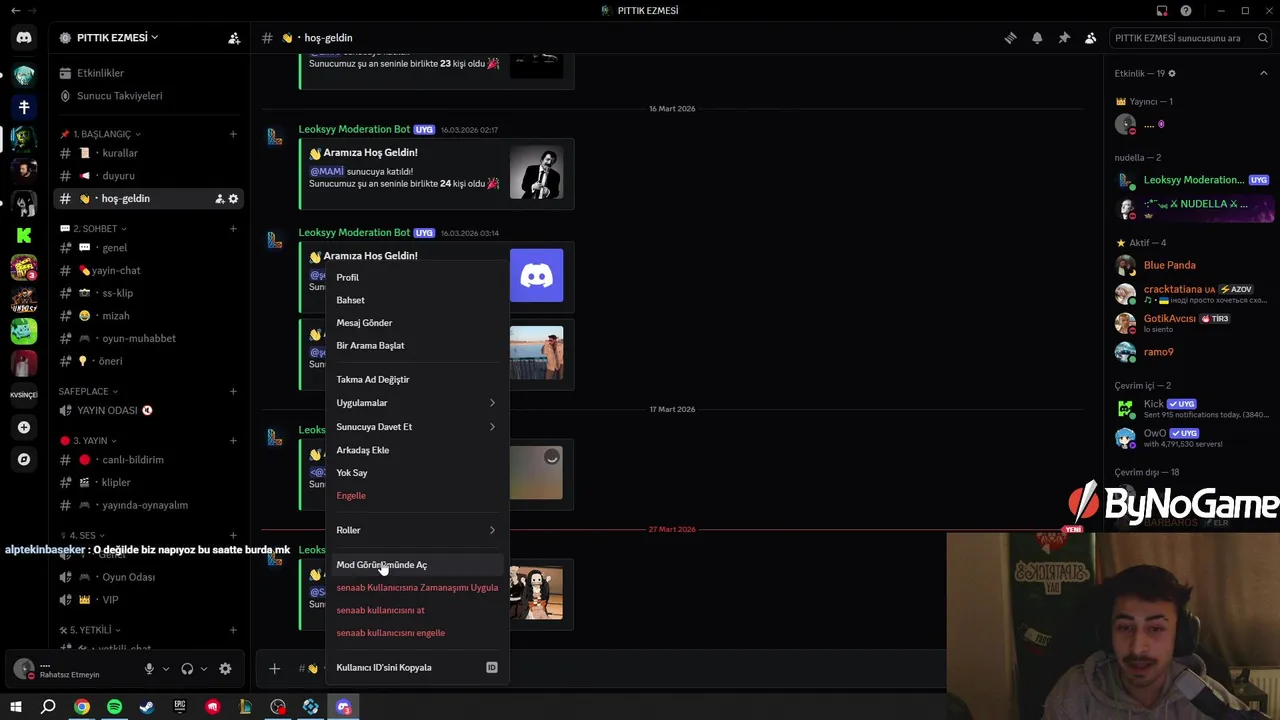Choose red Engelle menu item

click(x=416, y=496)
